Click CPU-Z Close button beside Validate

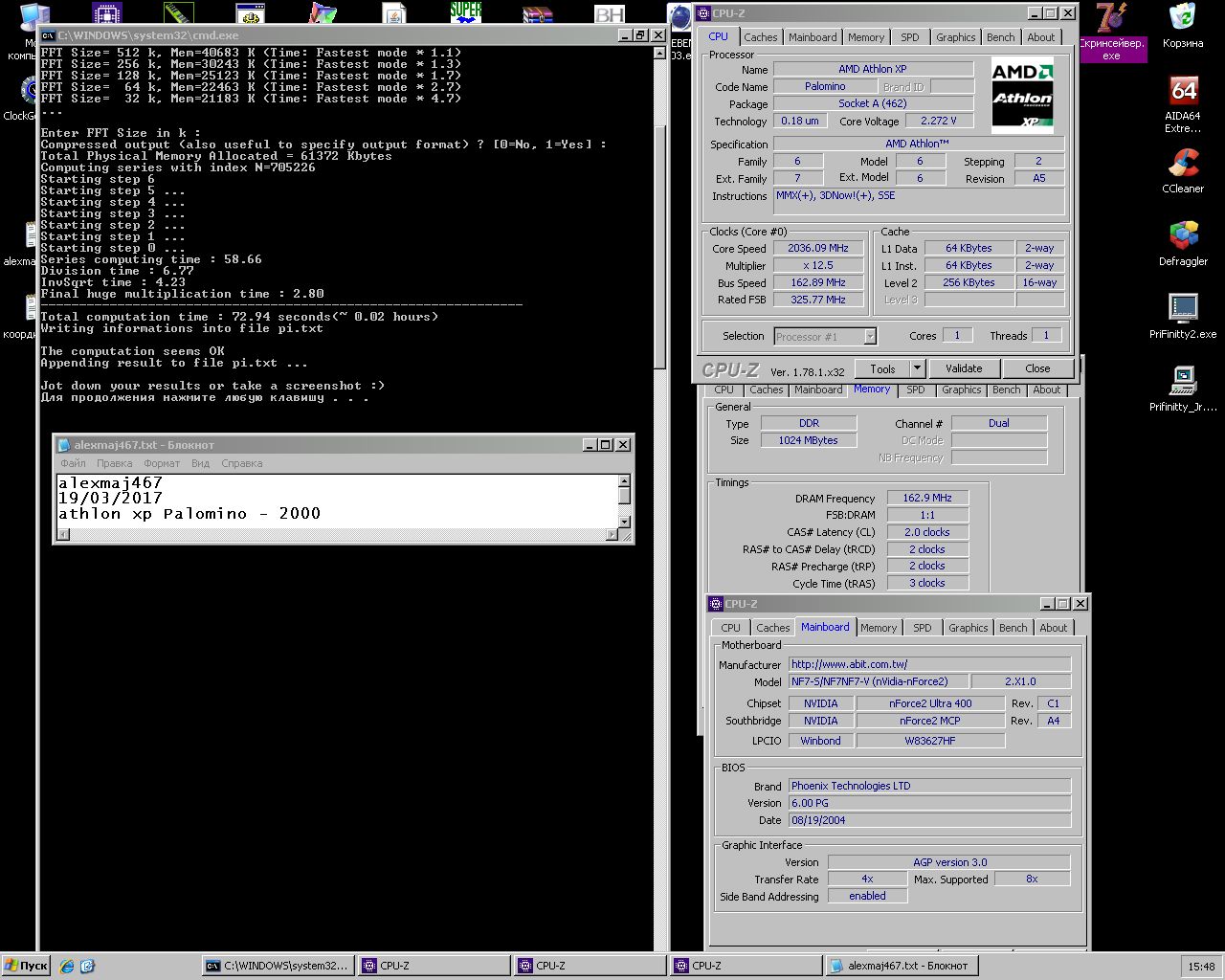click(x=1037, y=368)
